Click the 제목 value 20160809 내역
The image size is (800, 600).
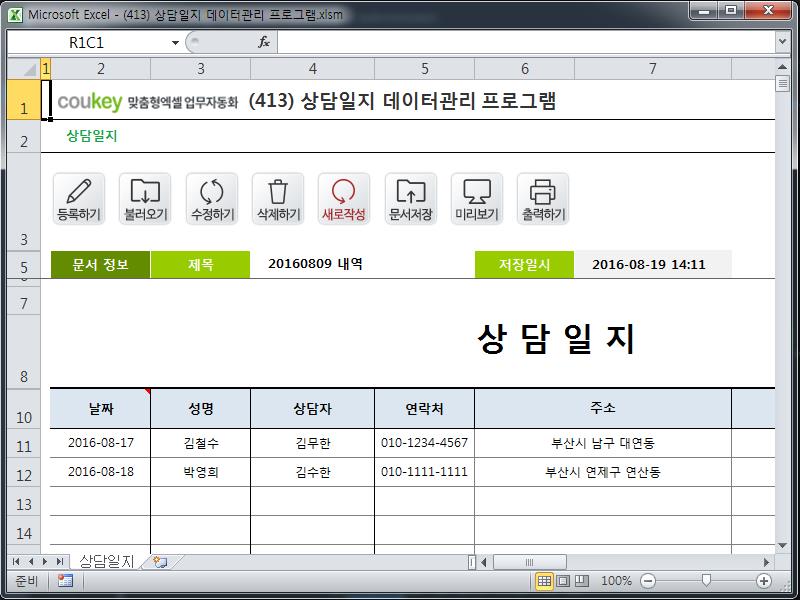click(x=315, y=264)
